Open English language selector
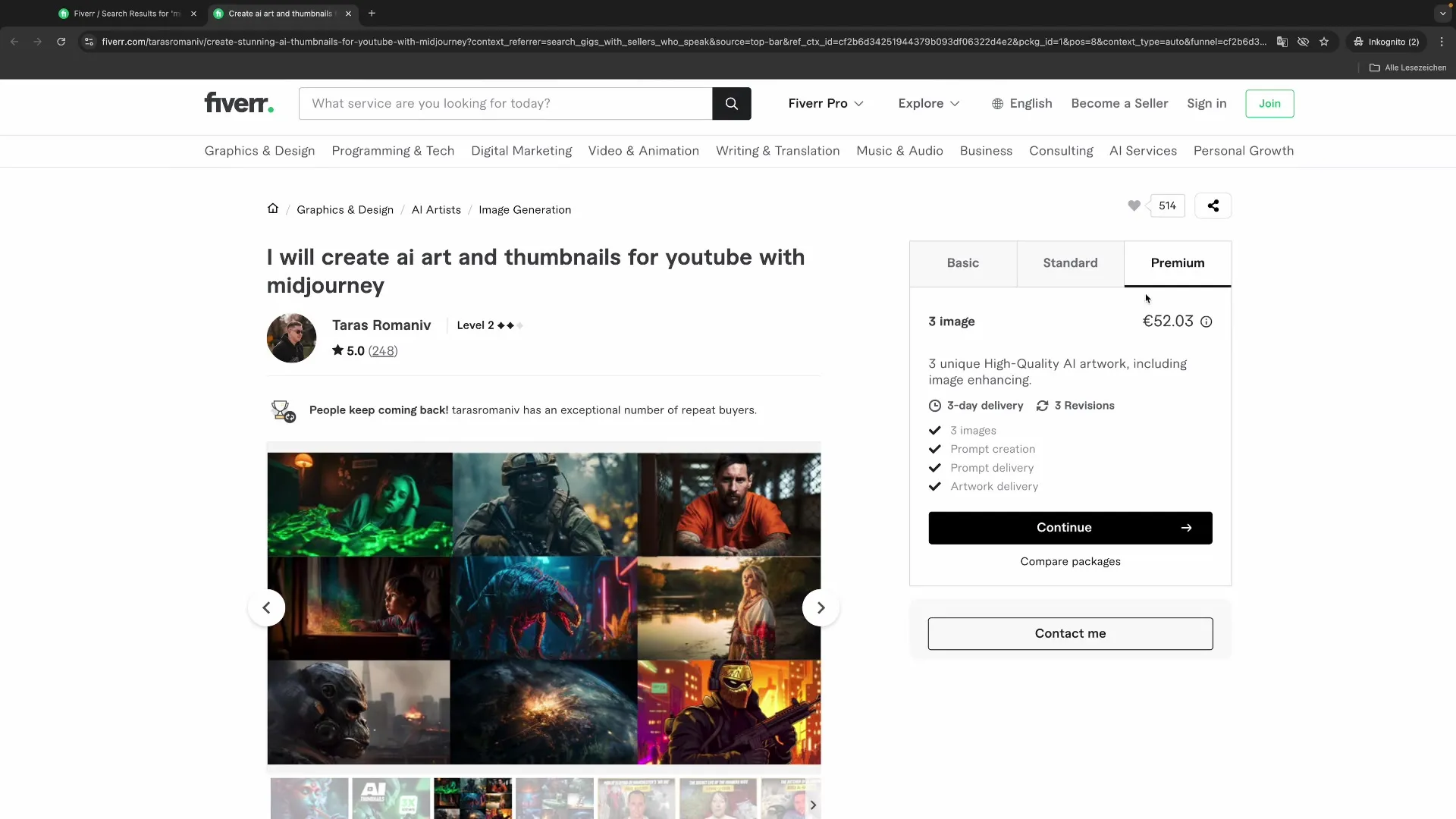 point(1021,104)
